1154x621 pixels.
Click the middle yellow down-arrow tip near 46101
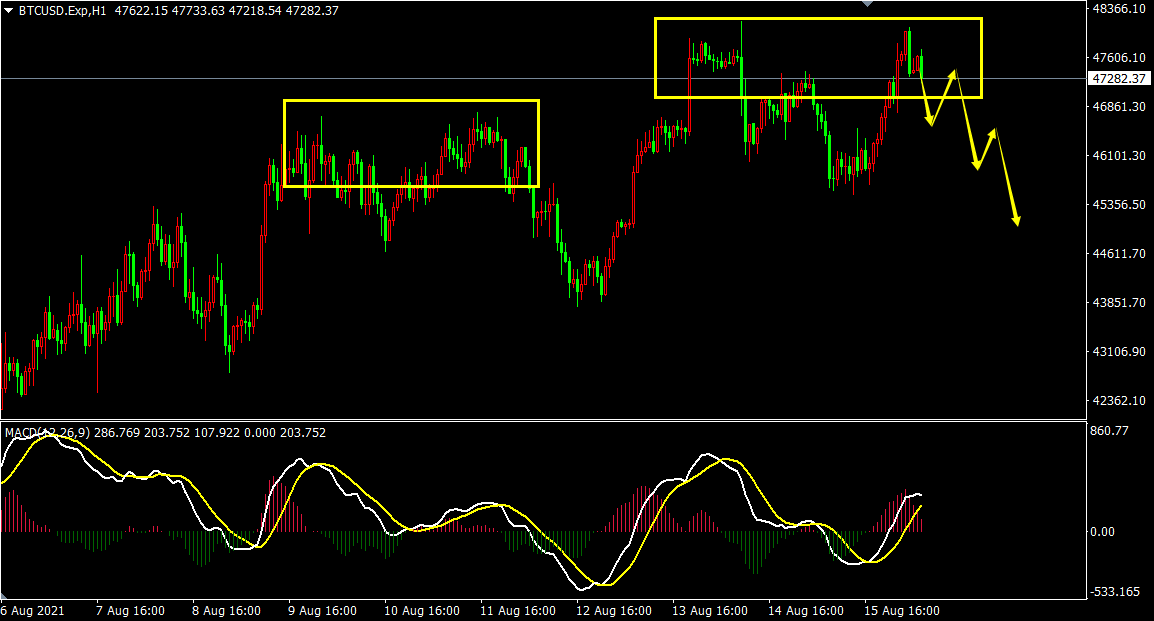click(977, 166)
